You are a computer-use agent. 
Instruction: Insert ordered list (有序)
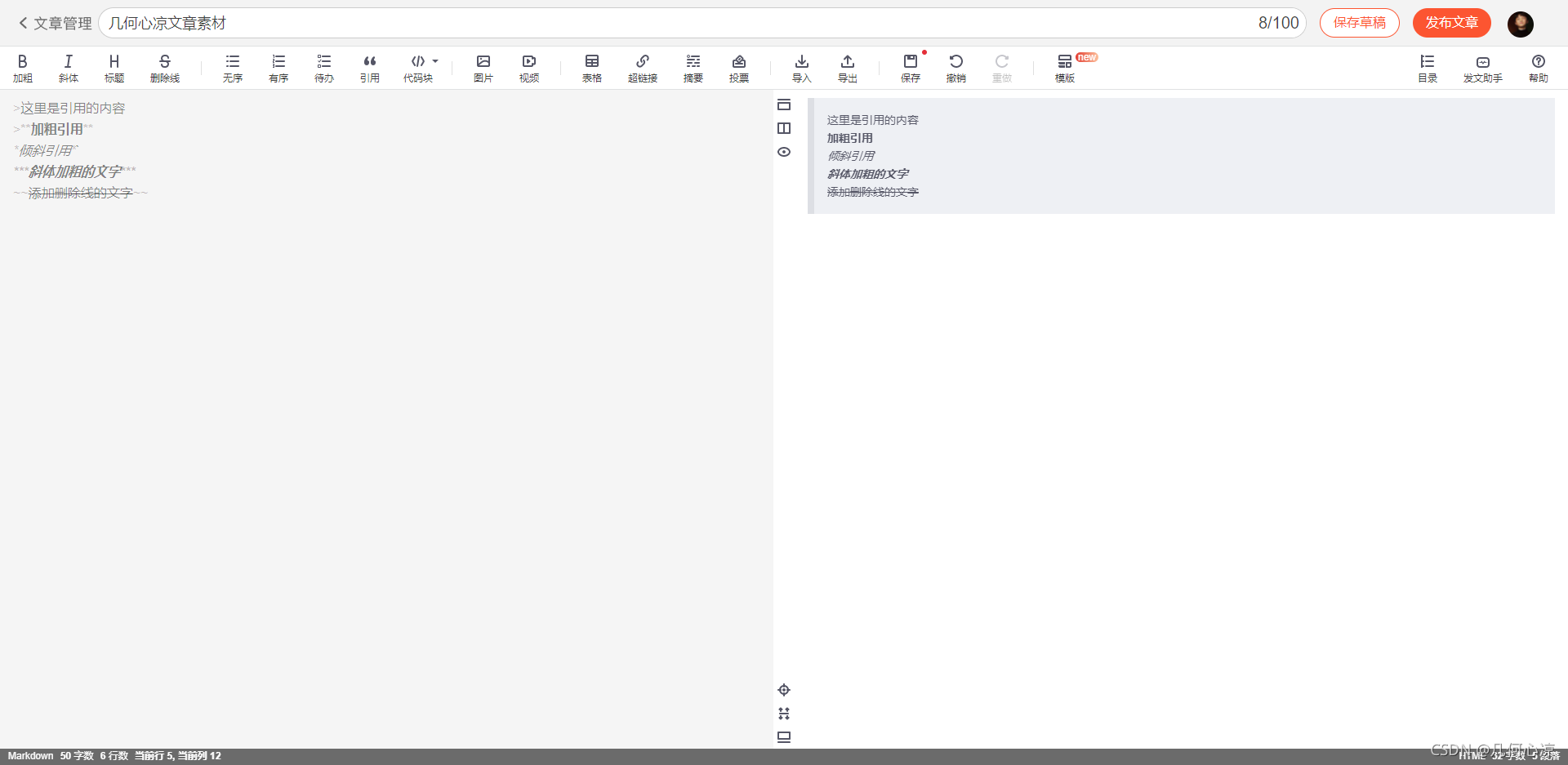pyautogui.click(x=278, y=68)
